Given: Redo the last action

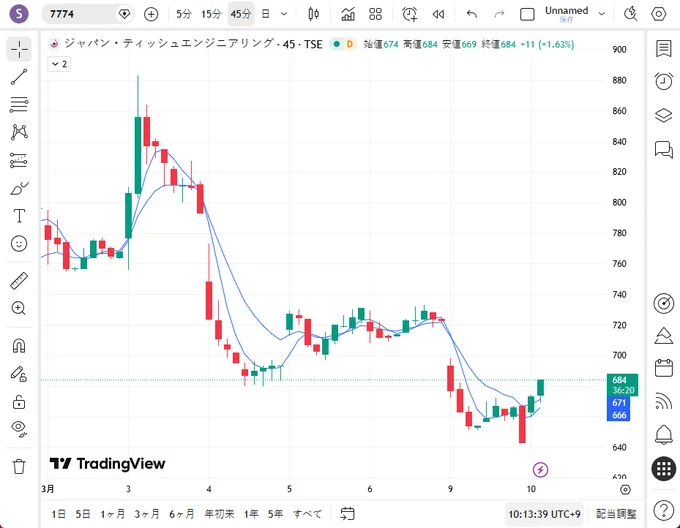Looking at the screenshot, I should pyautogui.click(x=500, y=14).
